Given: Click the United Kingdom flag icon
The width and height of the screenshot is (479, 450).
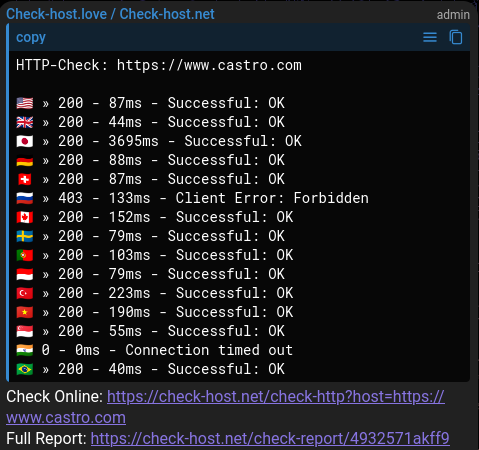Looking at the screenshot, I should [x=25, y=122].
